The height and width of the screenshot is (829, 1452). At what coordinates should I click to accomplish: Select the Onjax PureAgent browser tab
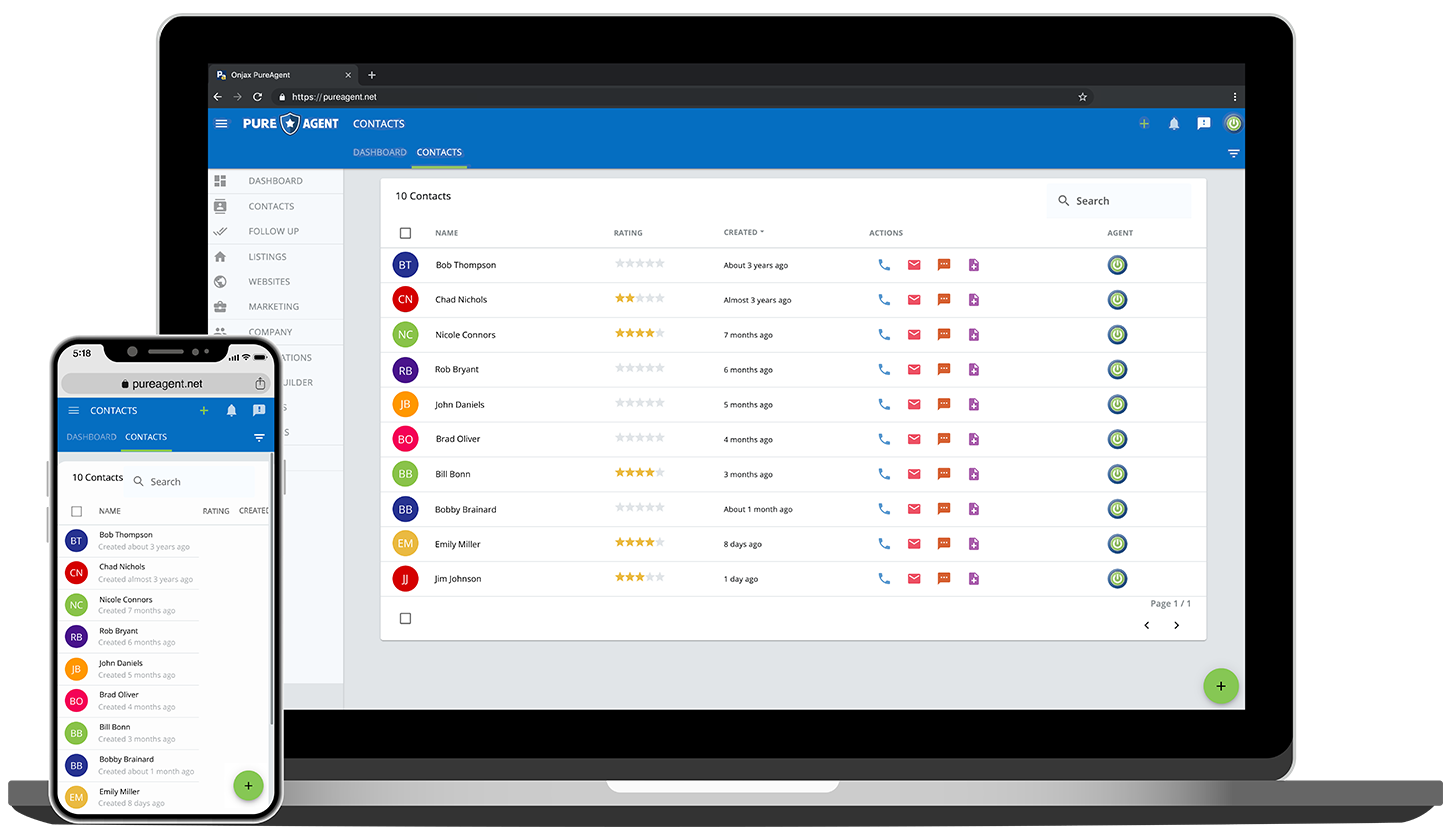(x=284, y=75)
